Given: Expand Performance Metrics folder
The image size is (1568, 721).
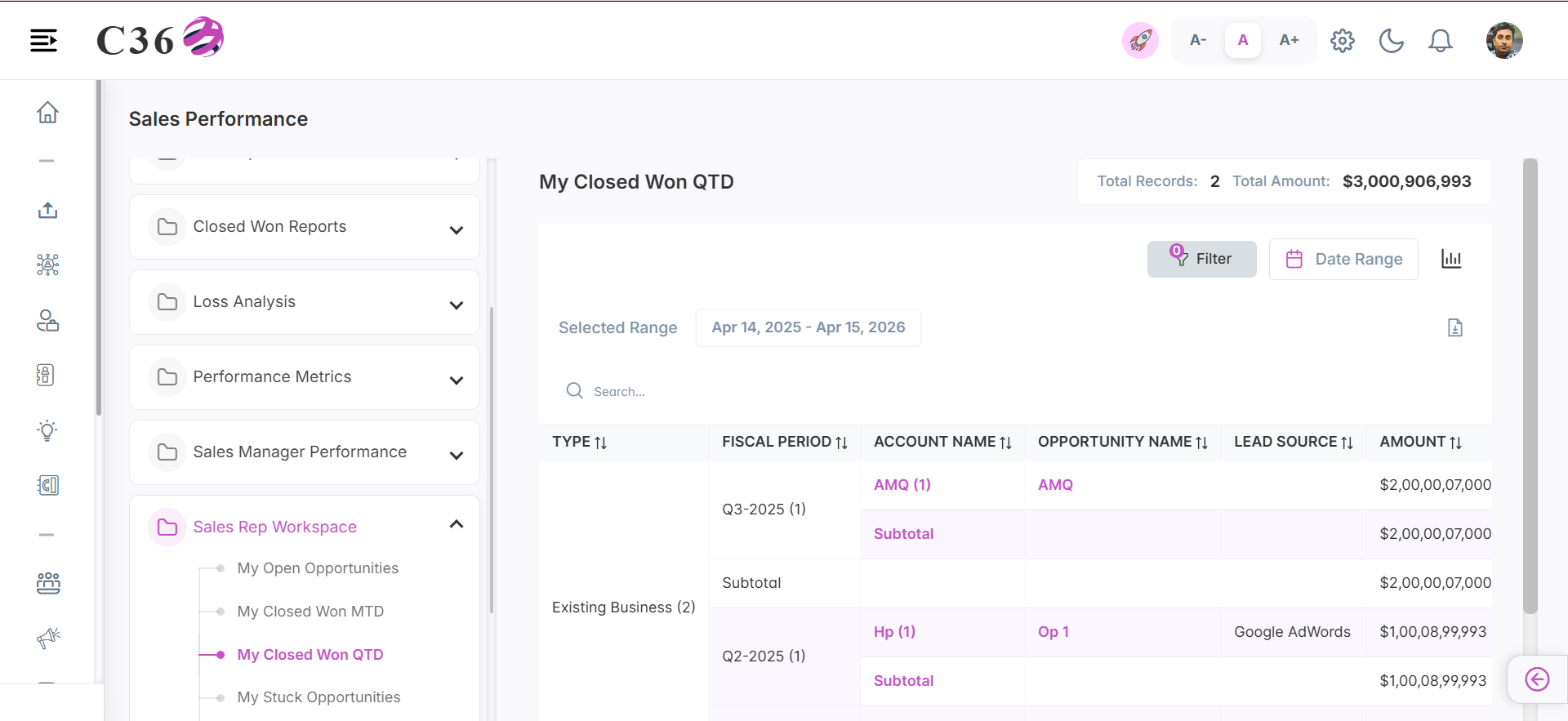Looking at the screenshot, I should click(x=305, y=377).
